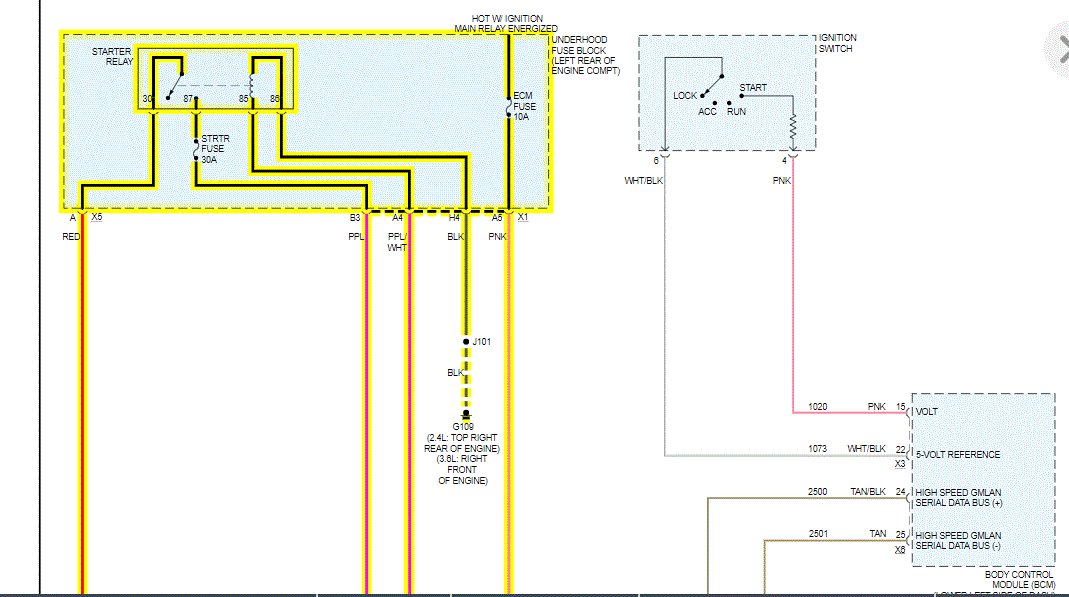The height and width of the screenshot is (597, 1069).
Task: Click the STRTR FUSE 30A label
Action: 215,149
